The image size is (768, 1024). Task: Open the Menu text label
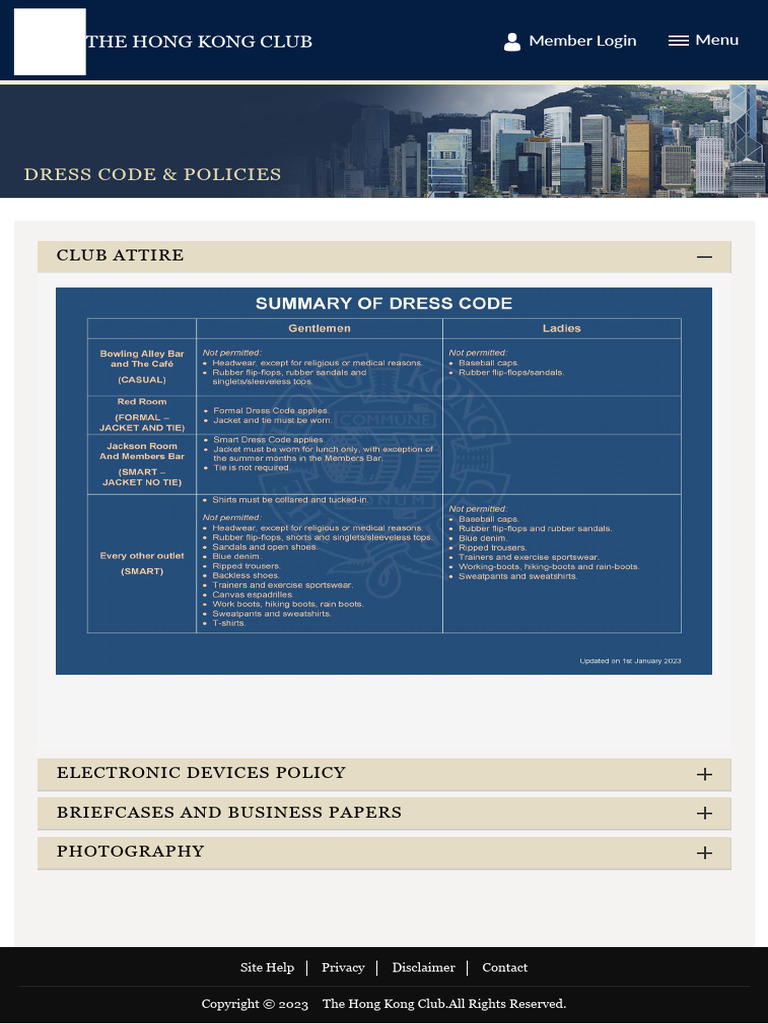point(717,40)
